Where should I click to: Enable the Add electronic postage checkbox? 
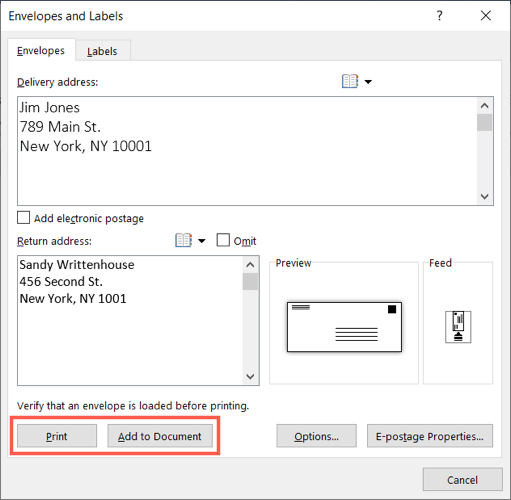point(23,218)
